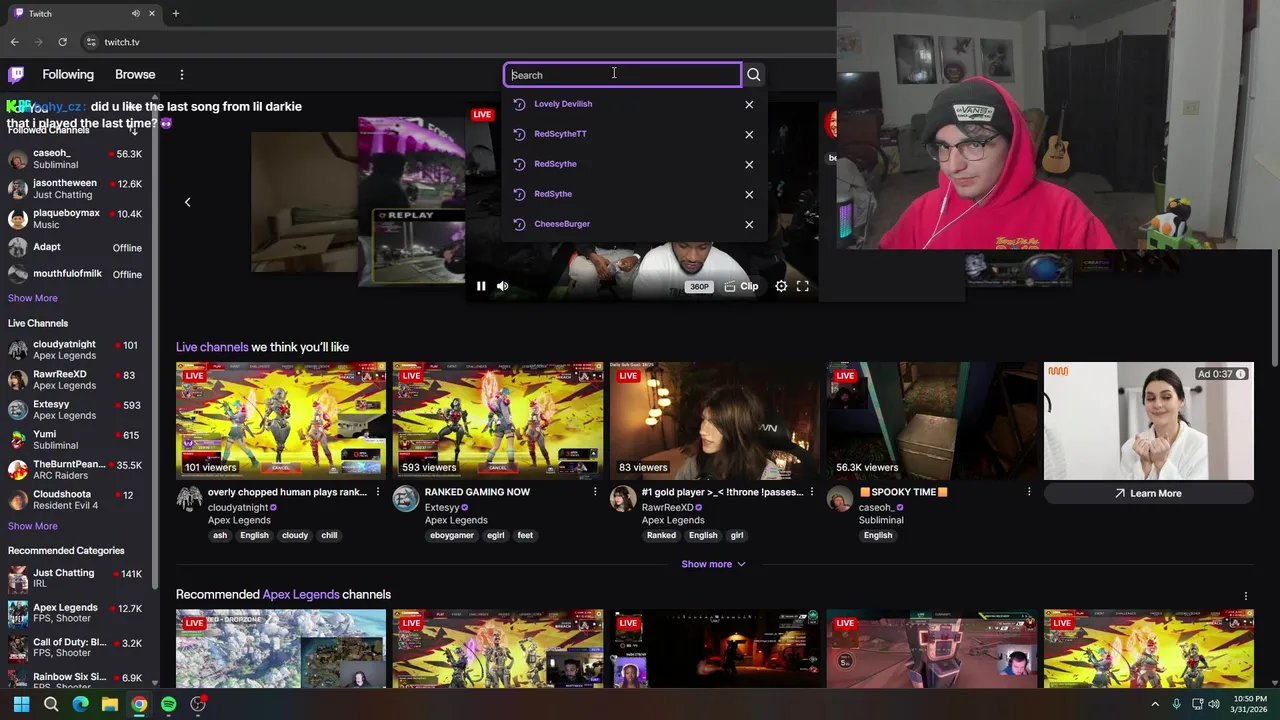Click the search magnifier button
Image resolution: width=1280 pixels, height=720 pixels.
coord(754,74)
